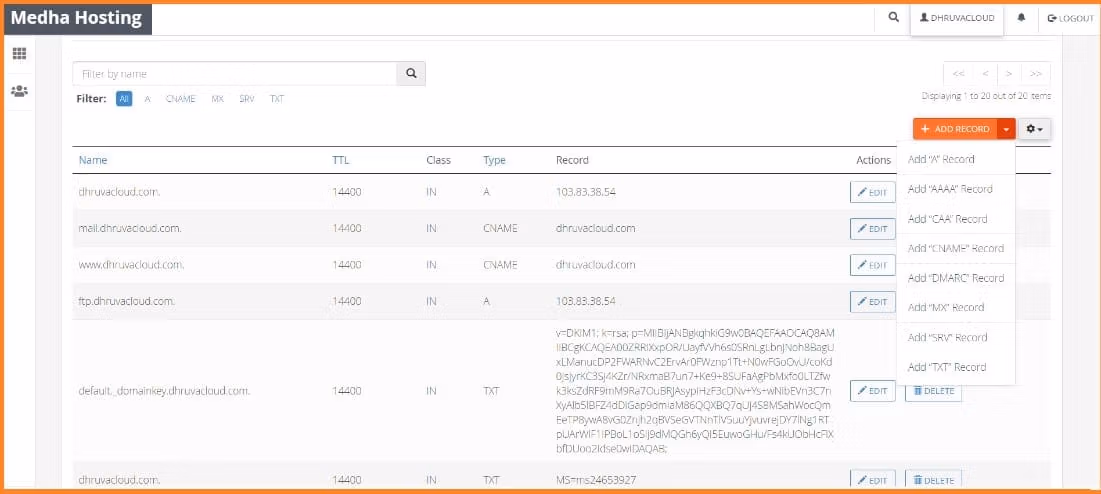Open the gear settings dropdown

[1035, 129]
